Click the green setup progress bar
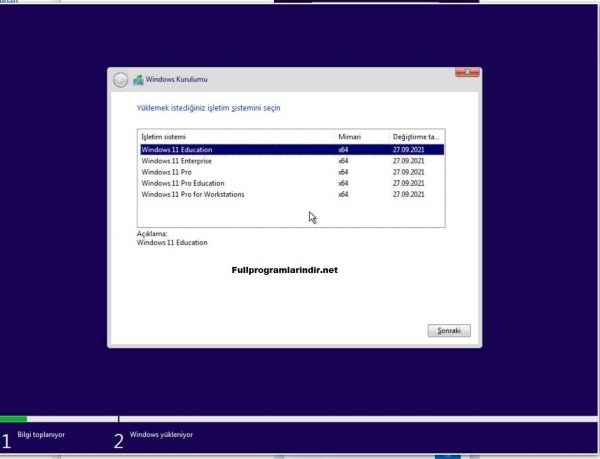Viewport: 600px width, 459px height. click(14, 418)
